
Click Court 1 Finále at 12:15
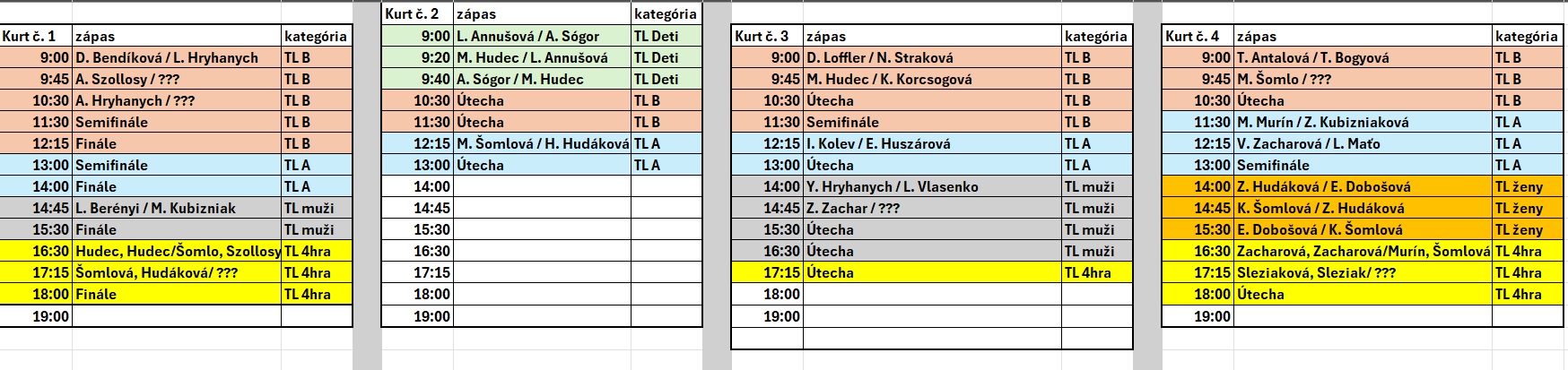[x=177, y=143]
